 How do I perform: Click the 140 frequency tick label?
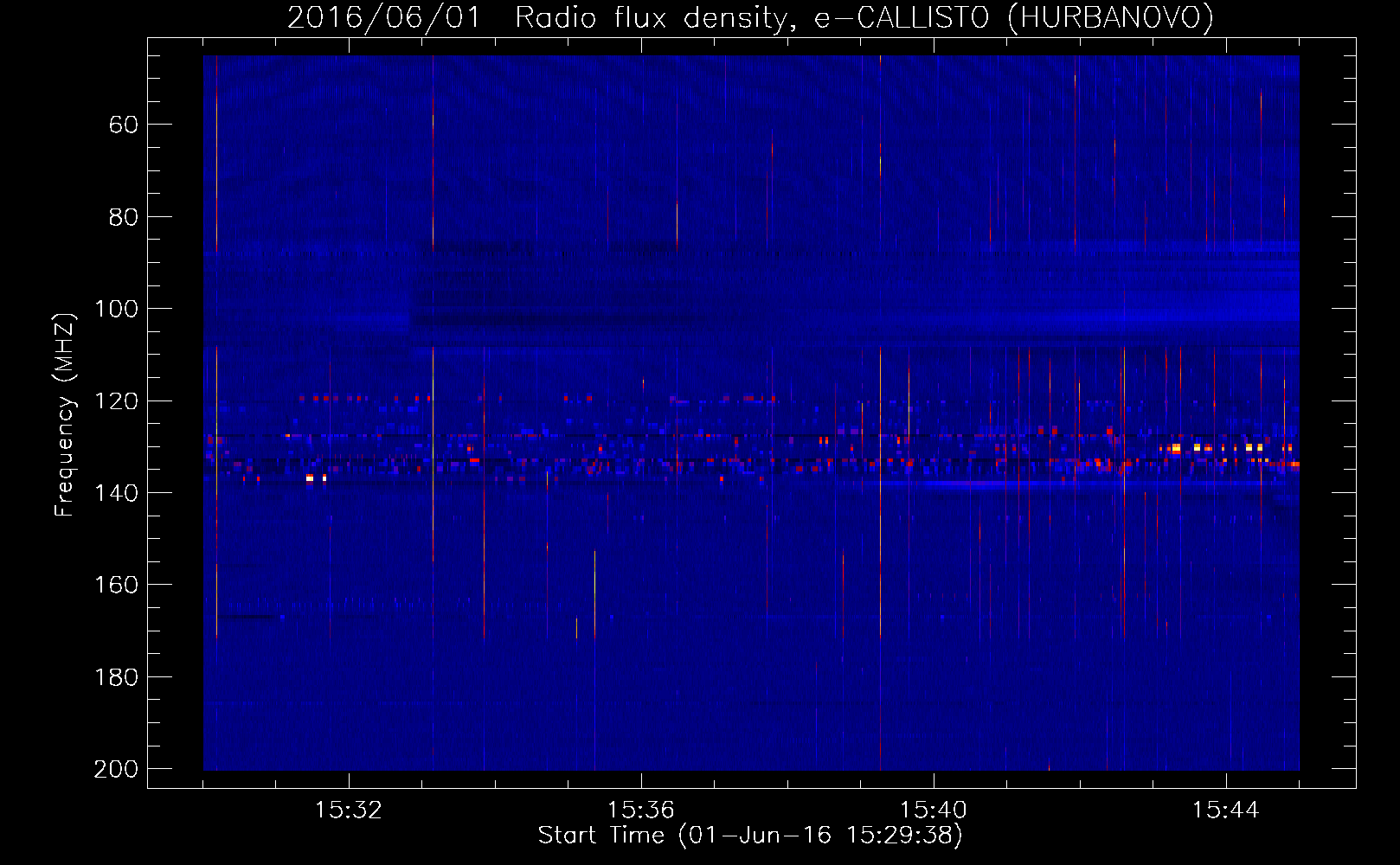click(x=117, y=493)
